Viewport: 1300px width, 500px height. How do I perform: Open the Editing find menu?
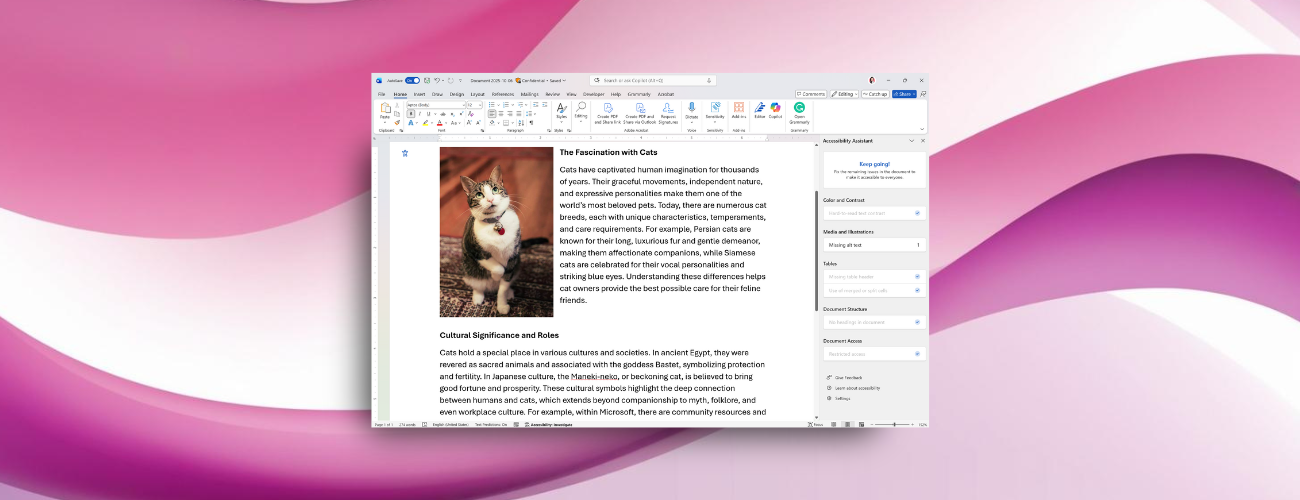click(581, 112)
